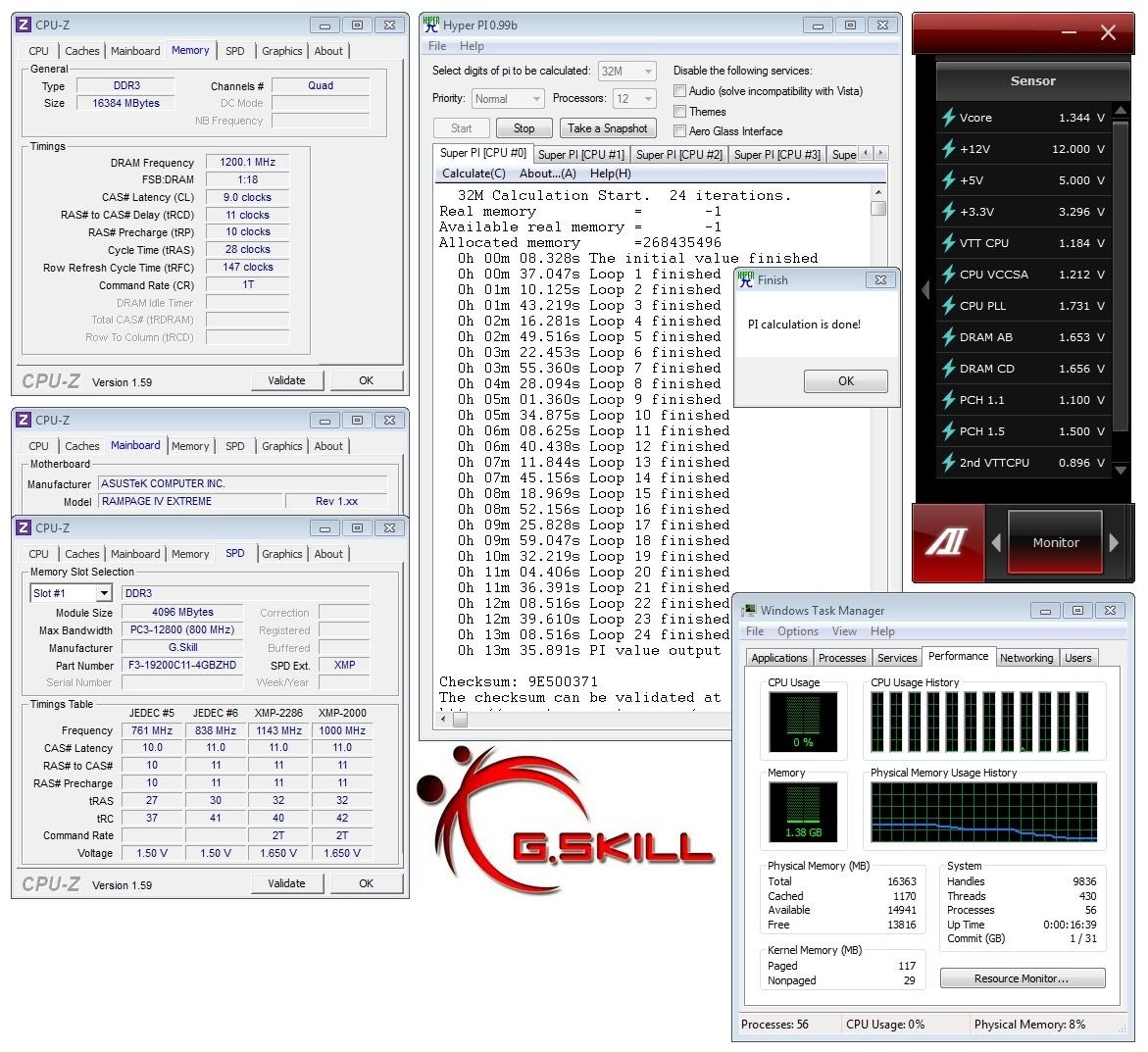Click the collapse arrow on the Sensor panel's left edge
This screenshot has width=1148, height=1052.
925,290
